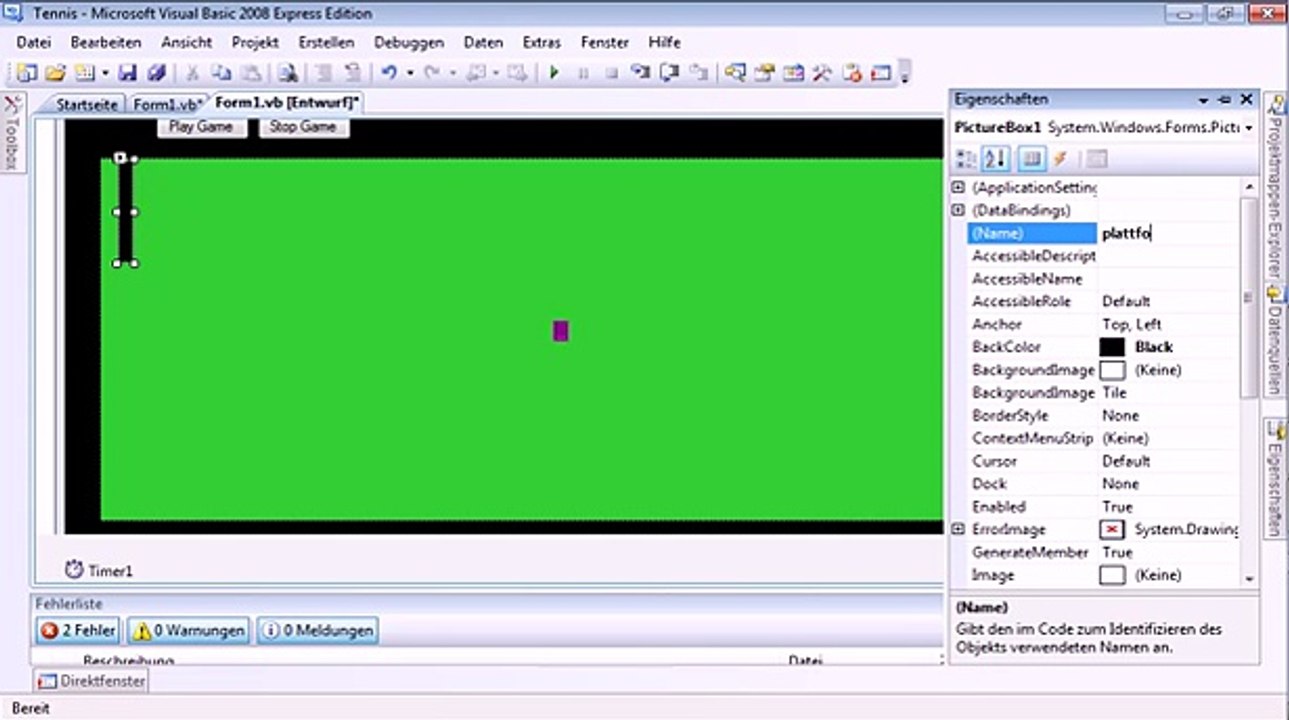This screenshot has width=1289, height=720.
Task: Open the Redo history dropdown arrow
Action: coord(451,73)
